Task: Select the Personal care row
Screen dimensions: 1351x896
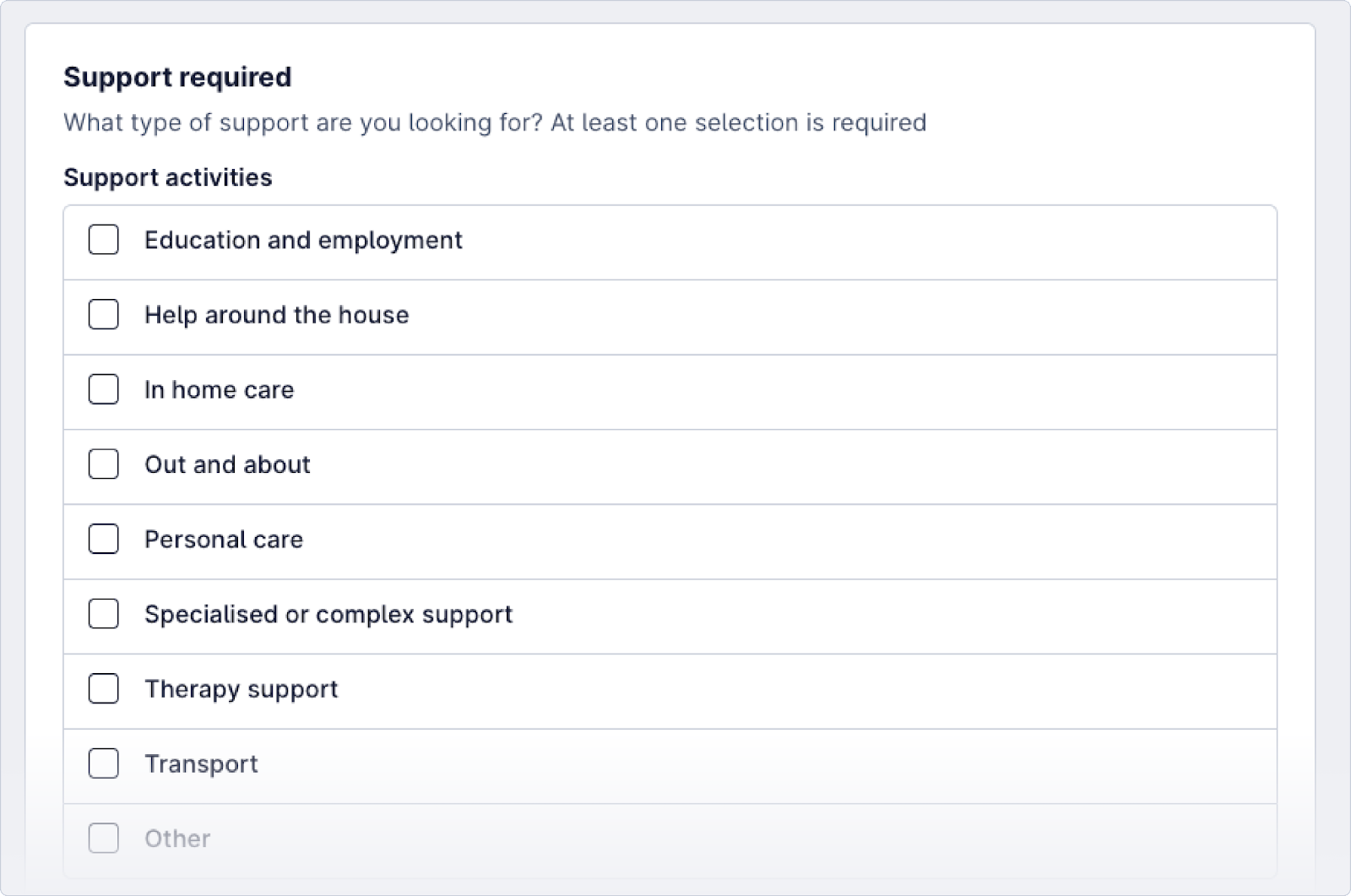Action: (x=591, y=540)
